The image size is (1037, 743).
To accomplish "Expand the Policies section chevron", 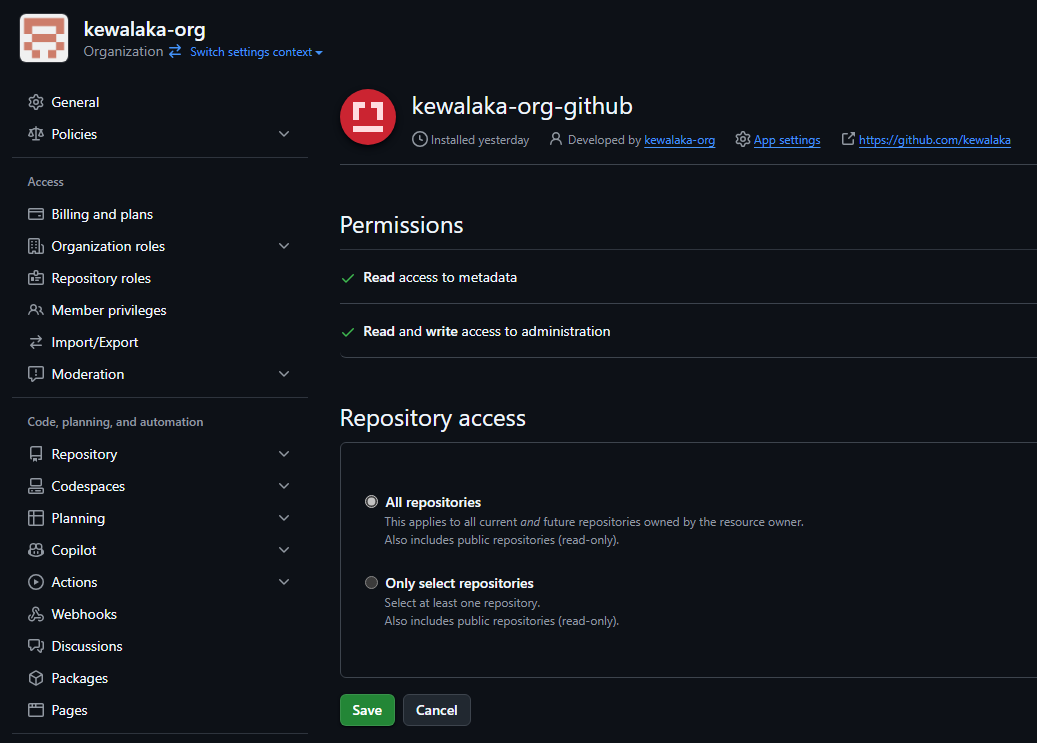I will click(284, 134).
